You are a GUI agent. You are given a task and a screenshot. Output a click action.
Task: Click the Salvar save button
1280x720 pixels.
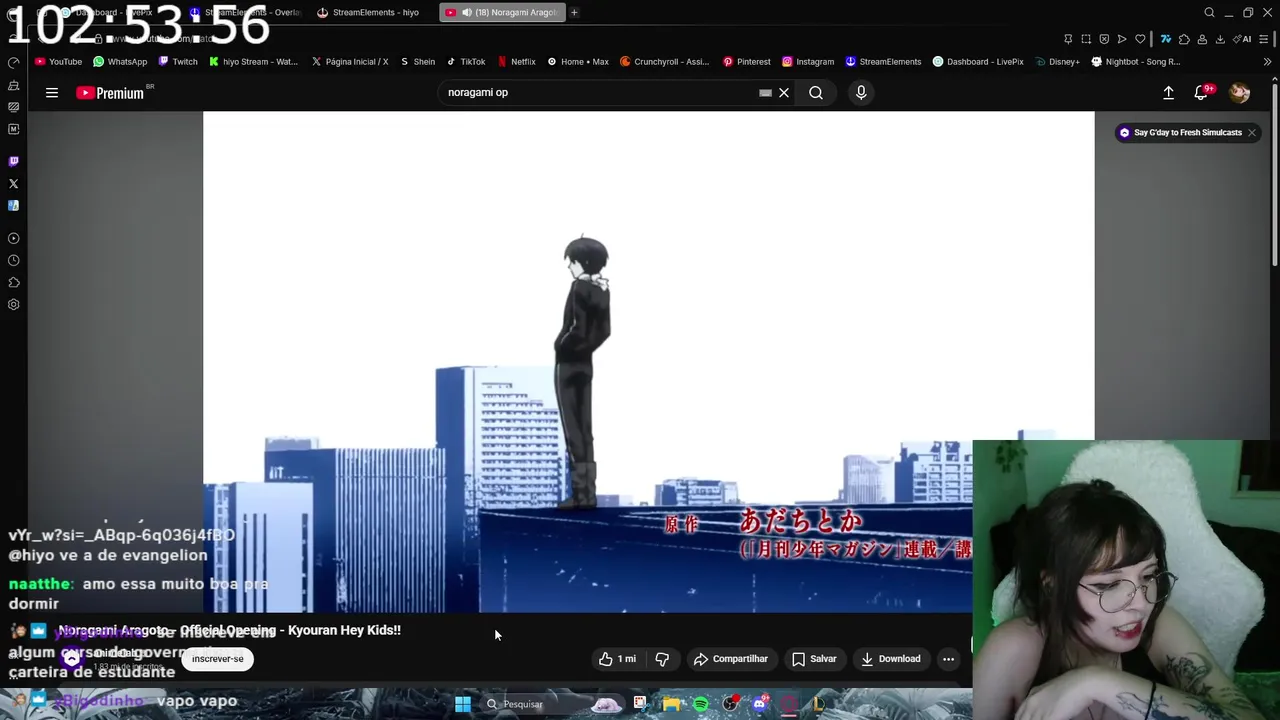814,659
